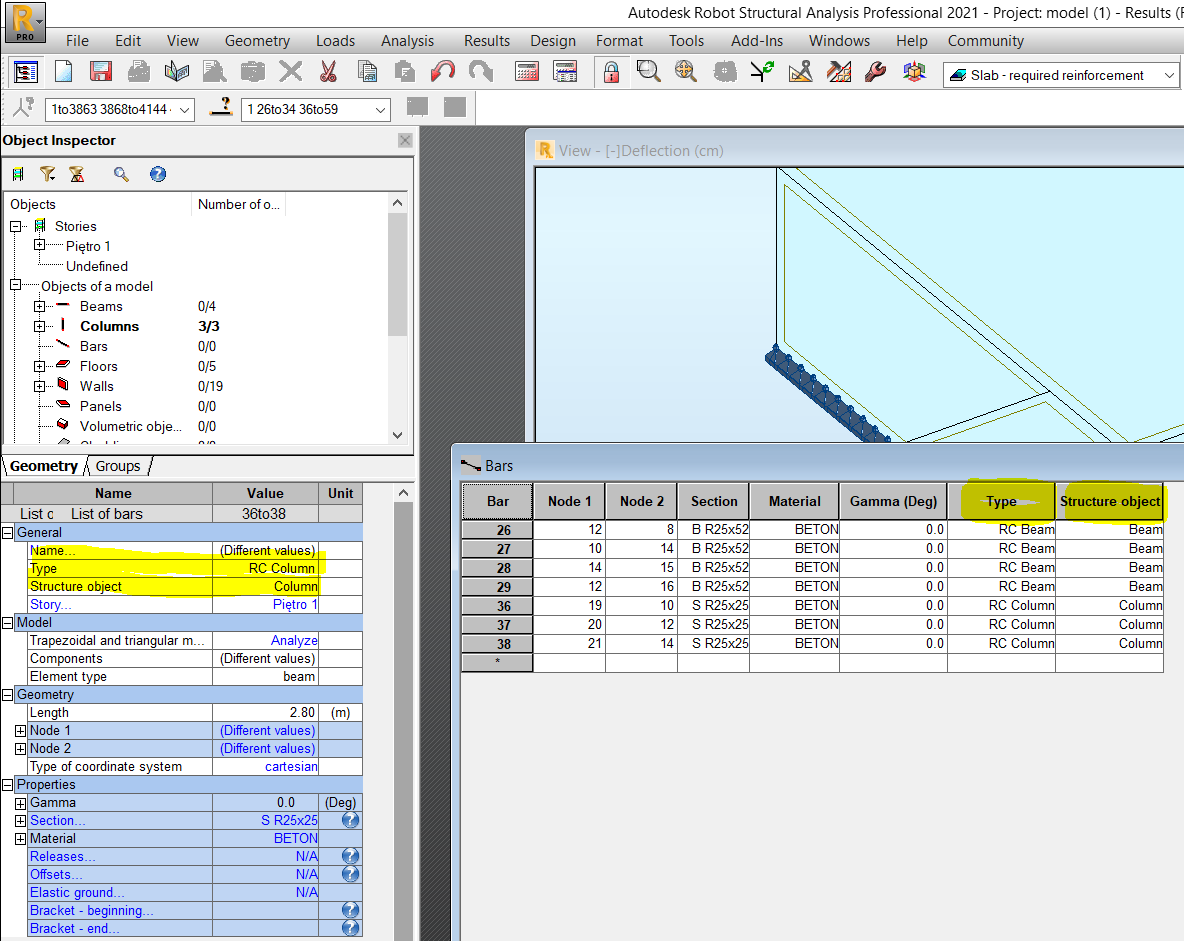The image size is (1184, 941).
Task: Click the Save diskette toolbar icon
Action: click(x=101, y=71)
